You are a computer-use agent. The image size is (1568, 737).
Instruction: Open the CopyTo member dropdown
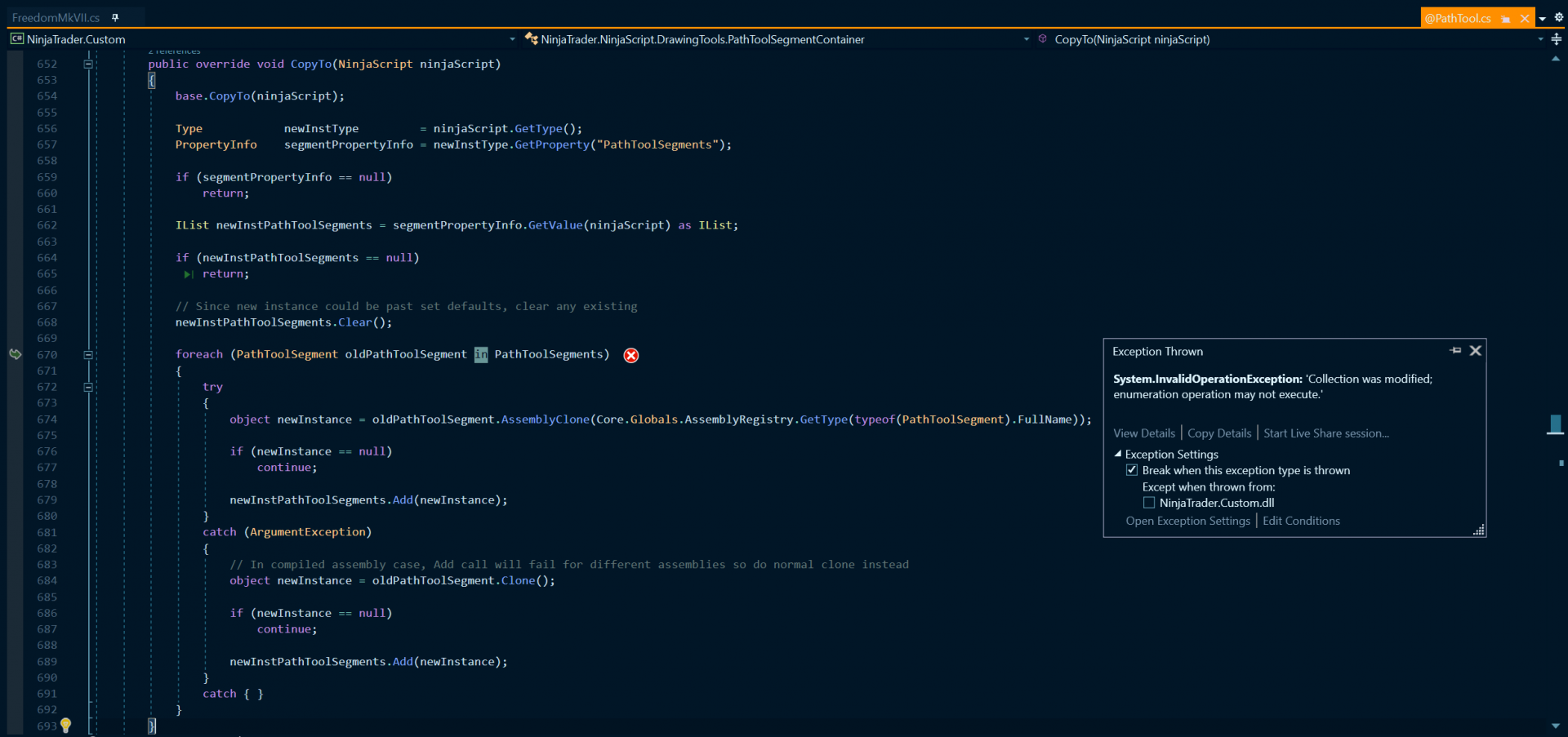coord(1541,39)
